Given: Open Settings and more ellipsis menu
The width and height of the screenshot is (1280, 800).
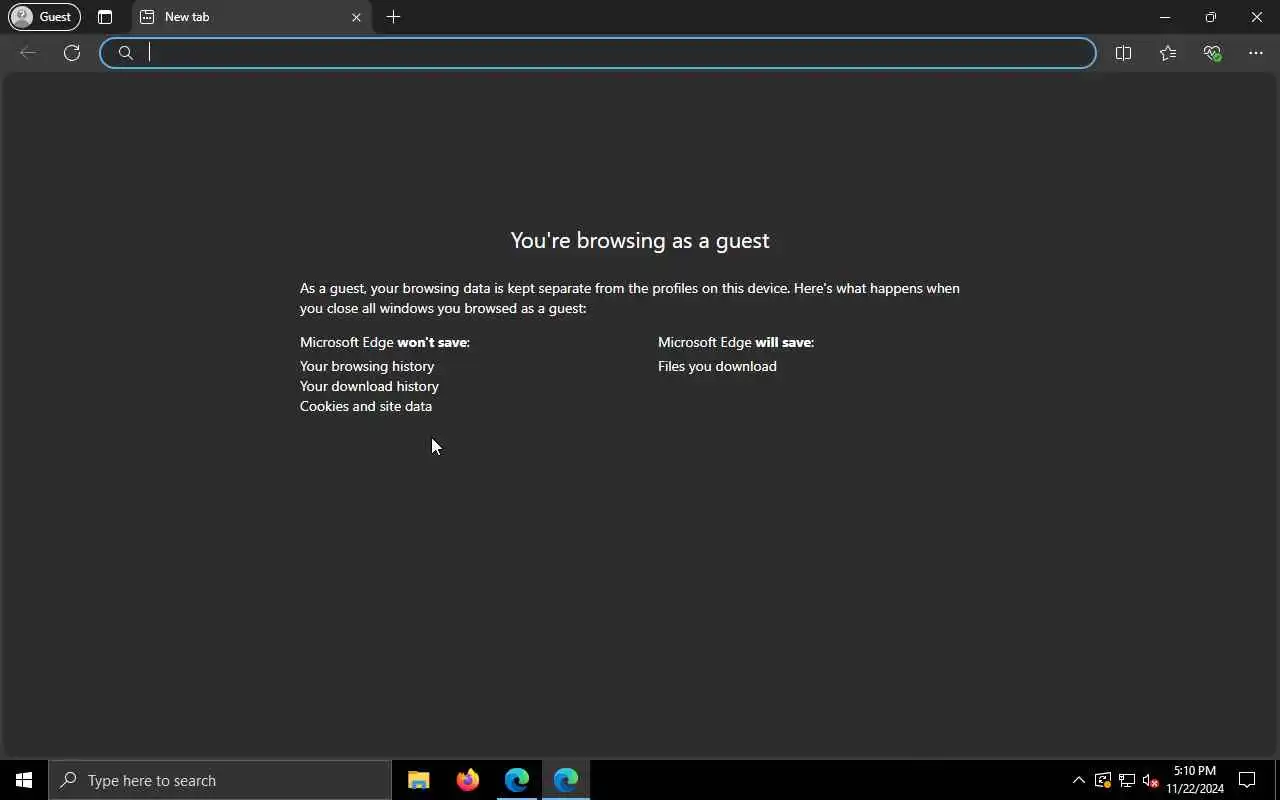Looking at the screenshot, I should tap(1256, 53).
